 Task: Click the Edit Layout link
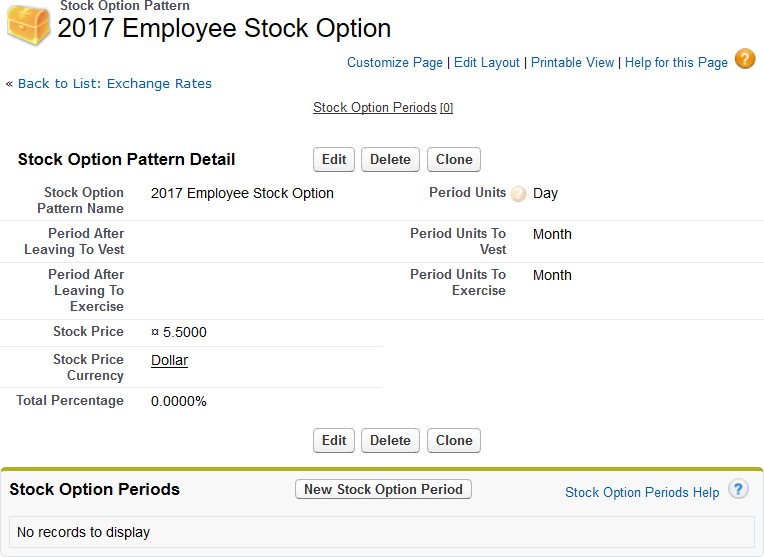486,62
